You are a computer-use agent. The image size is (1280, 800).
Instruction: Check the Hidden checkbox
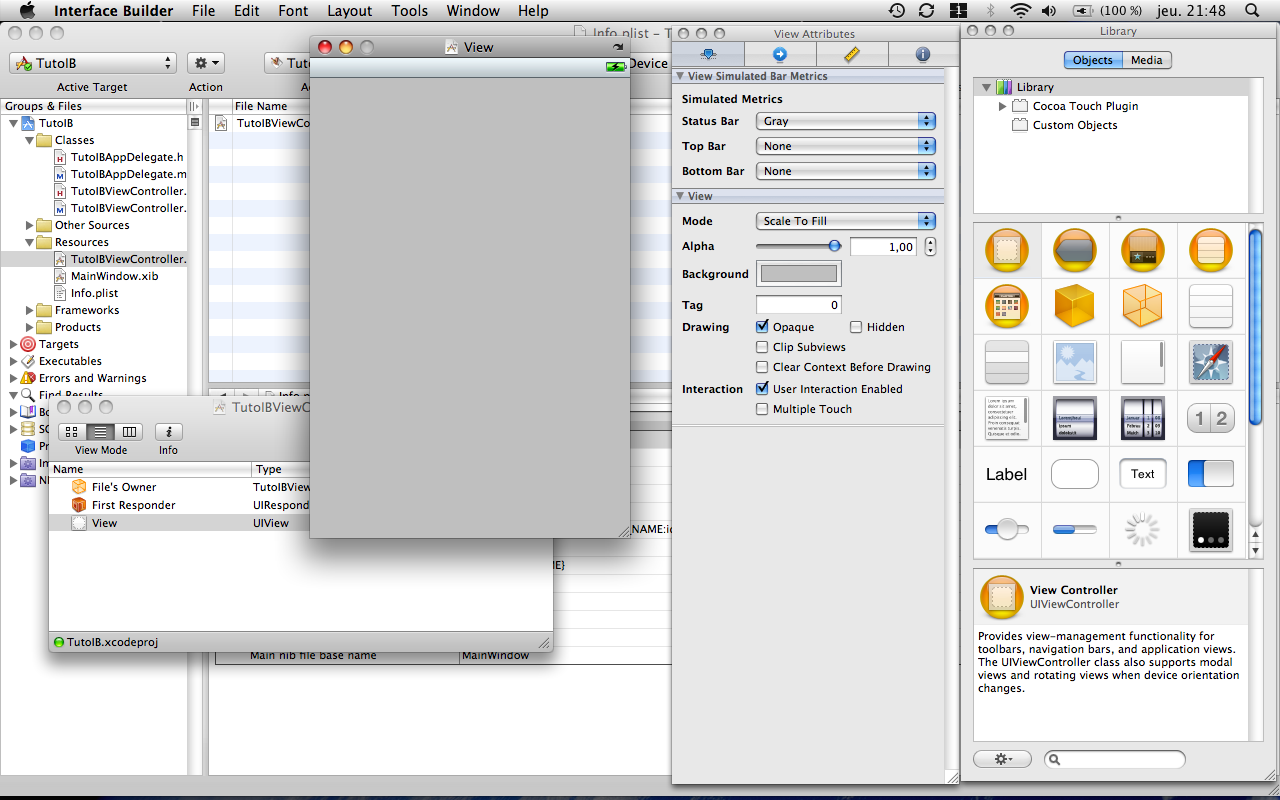click(856, 327)
